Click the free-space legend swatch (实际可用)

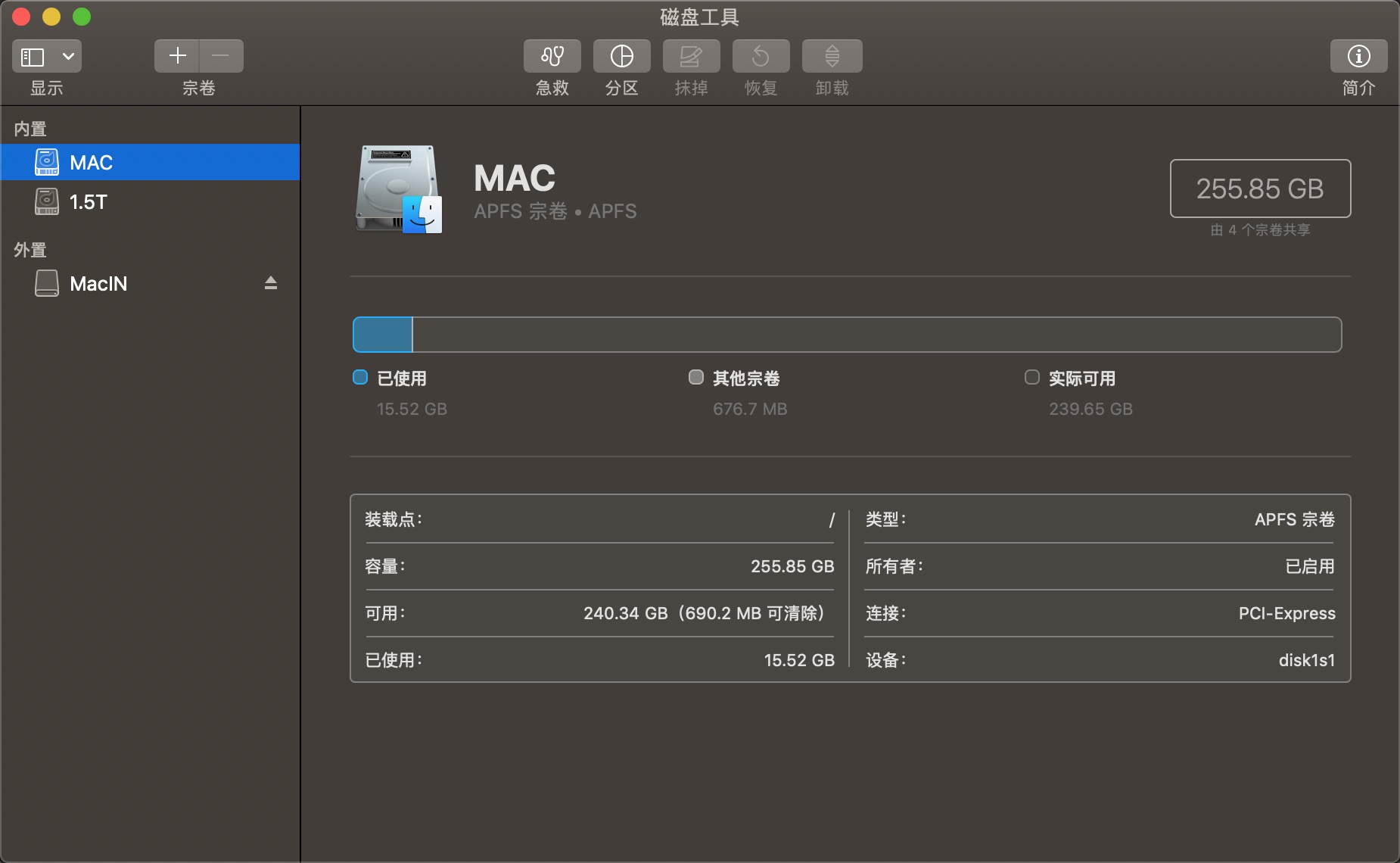(1032, 377)
